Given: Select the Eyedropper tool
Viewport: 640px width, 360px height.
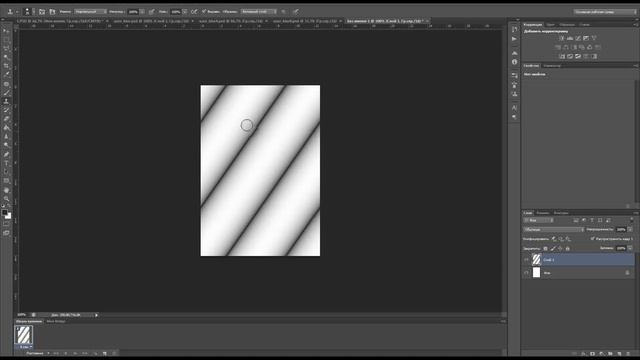Looking at the screenshot, I should point(6,75).
